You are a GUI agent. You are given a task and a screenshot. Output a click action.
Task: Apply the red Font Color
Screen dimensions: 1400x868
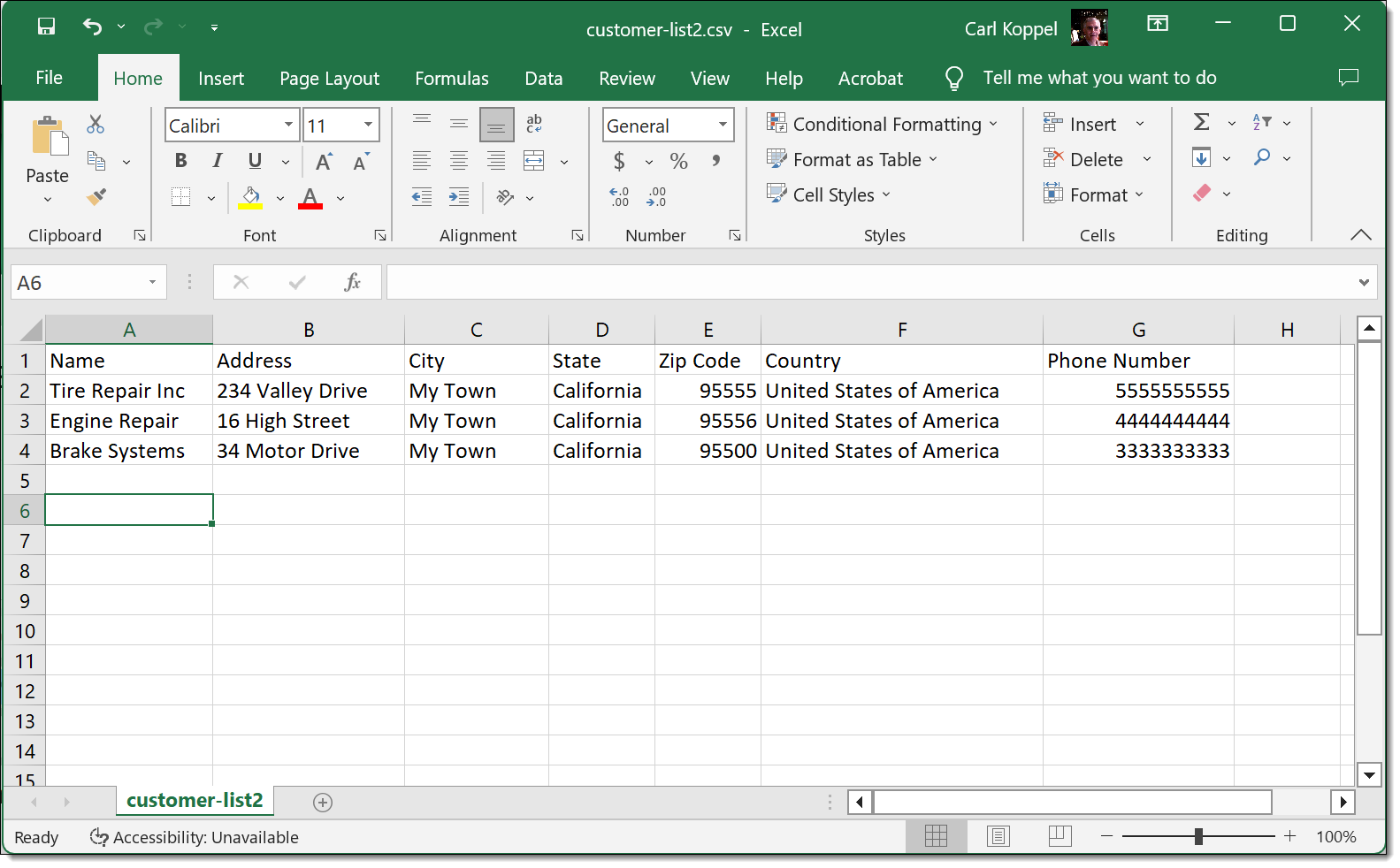310,198
